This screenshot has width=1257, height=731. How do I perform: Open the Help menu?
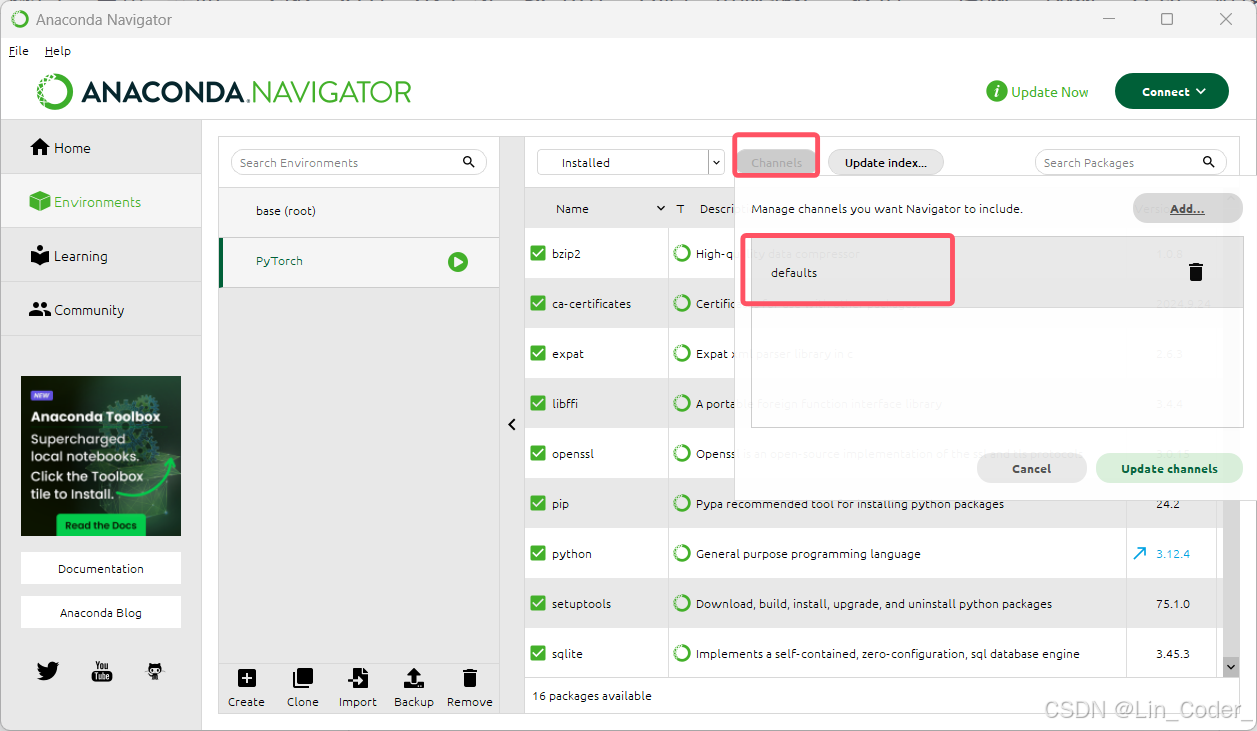pyautogui.click(x=58, y=51)
